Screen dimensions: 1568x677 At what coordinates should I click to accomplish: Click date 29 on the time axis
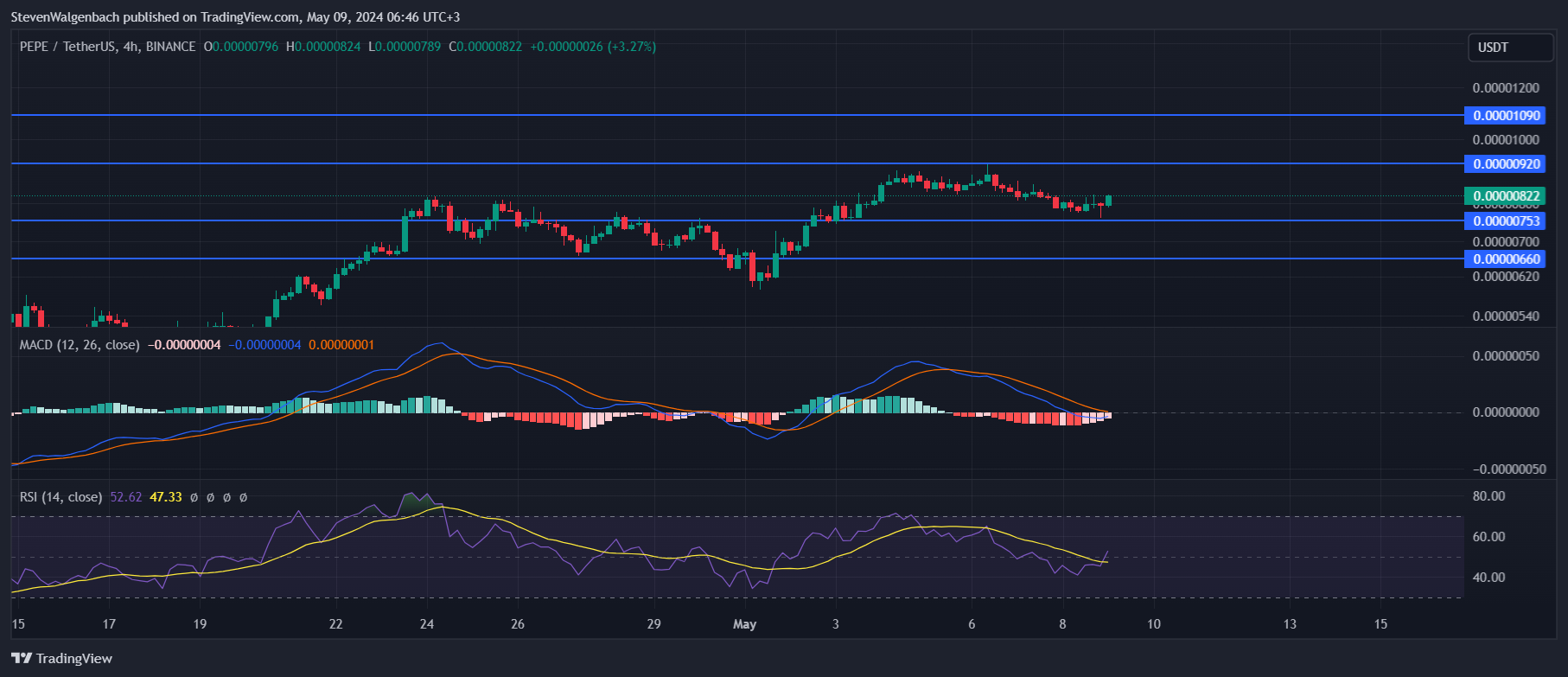click(x=653, y=624)
